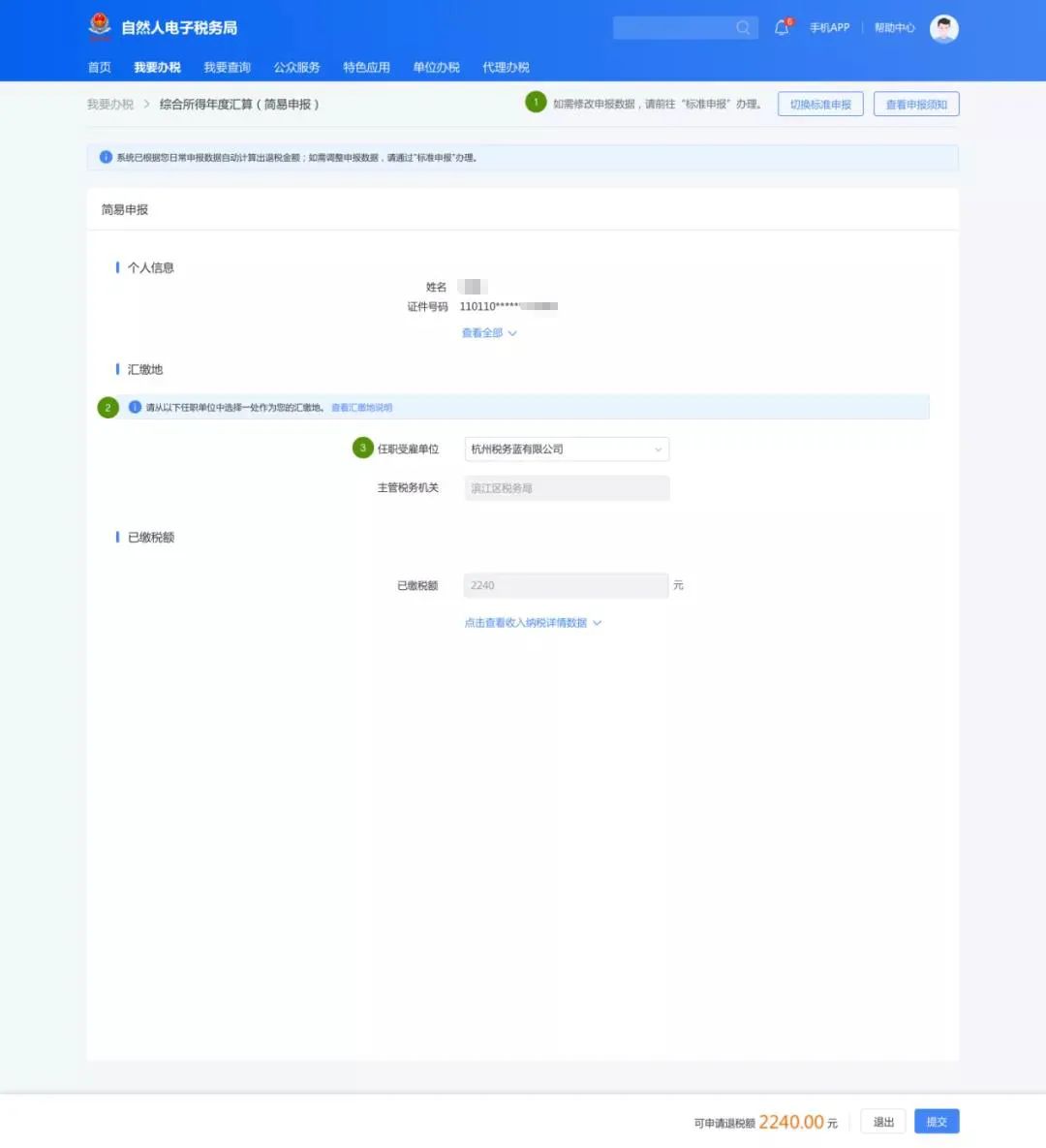
Task: Click 查看申报须知 button
Action: (916, 104)
